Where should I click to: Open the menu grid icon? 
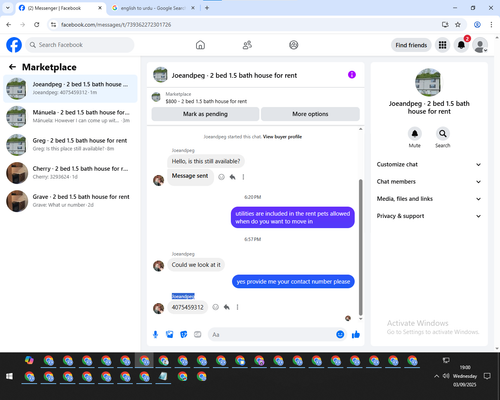(x=442, y=45)
